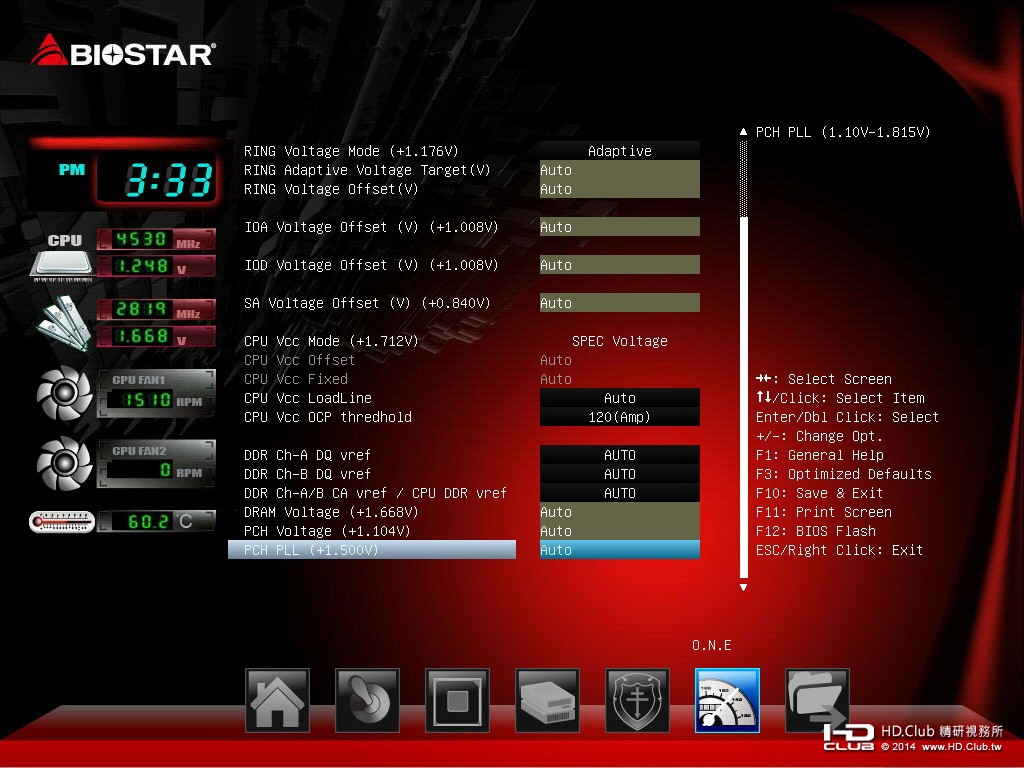Click PCH PLL (1.10V-1.815V) description text

coord(842,132)
